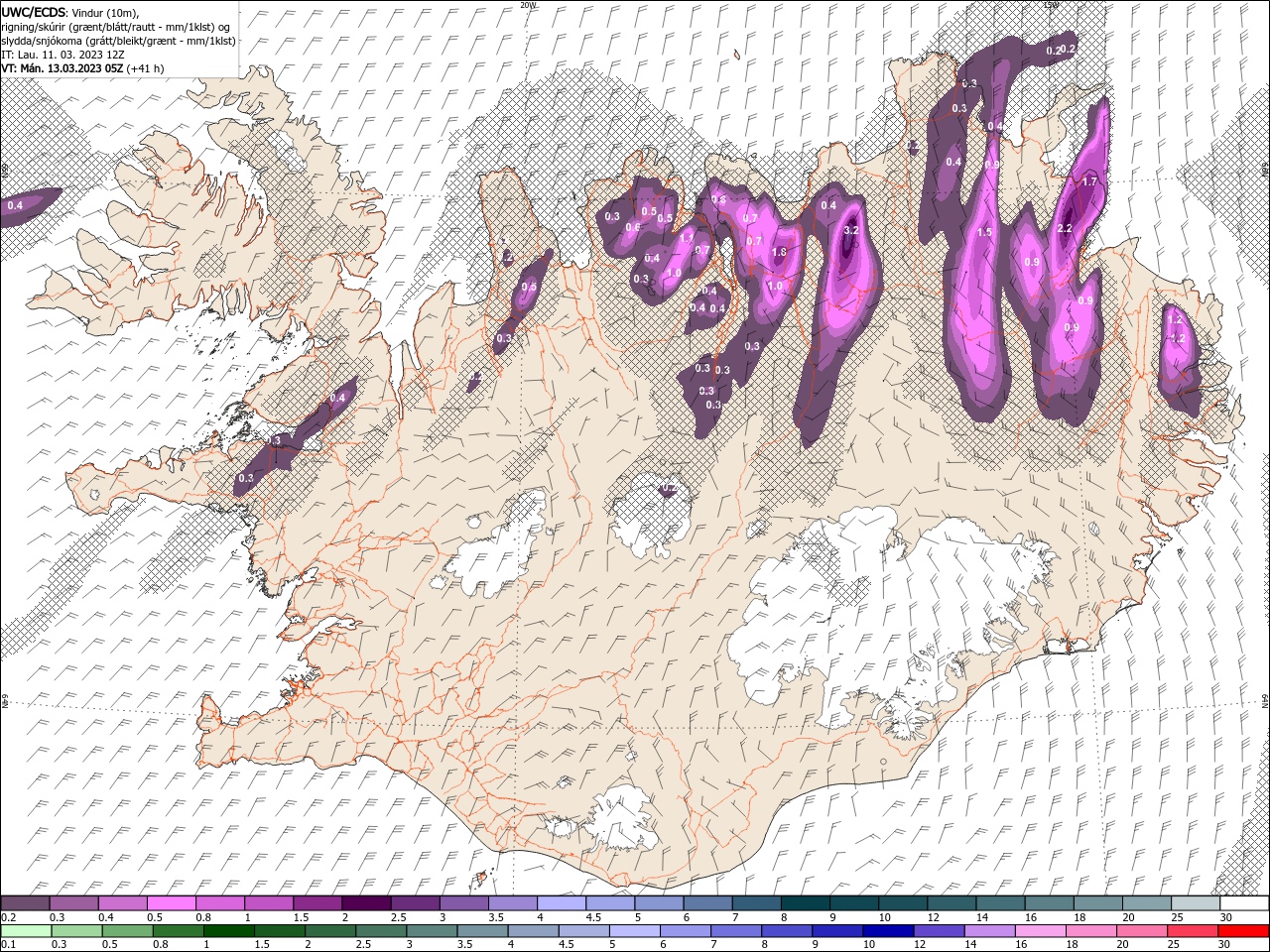Viewport: 1270px width, 952px height.
Task: Click the '0.2' label on the snow legend row
Action: [x=8, y=917]
